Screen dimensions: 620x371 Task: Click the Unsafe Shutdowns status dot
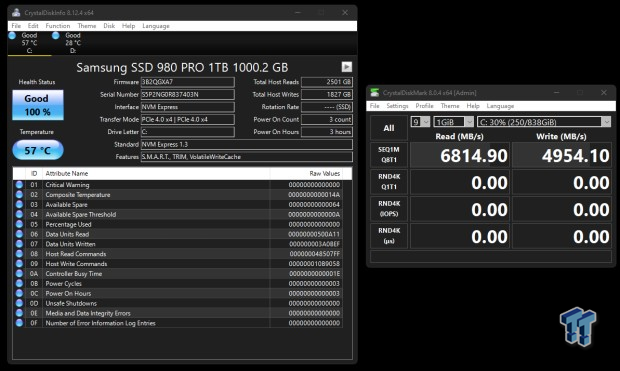19,303
